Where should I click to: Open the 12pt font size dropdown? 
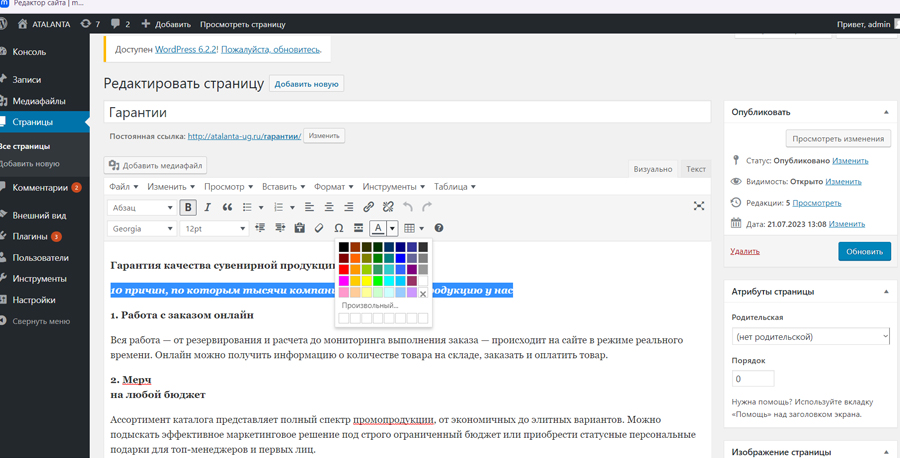point(214,228)
